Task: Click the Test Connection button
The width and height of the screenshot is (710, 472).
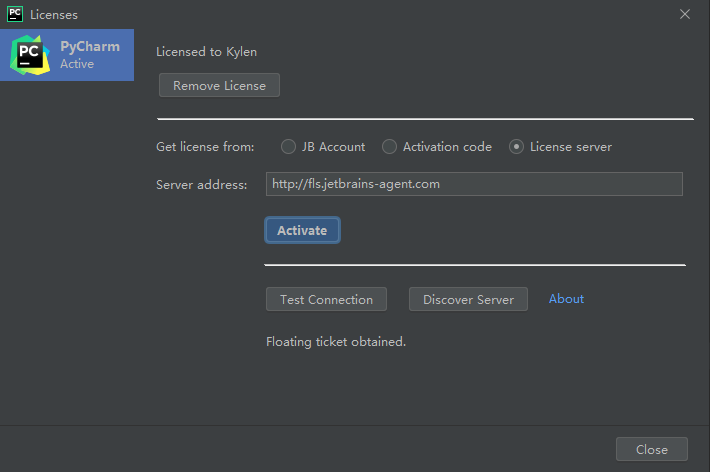Action: [x=326, y=299]
